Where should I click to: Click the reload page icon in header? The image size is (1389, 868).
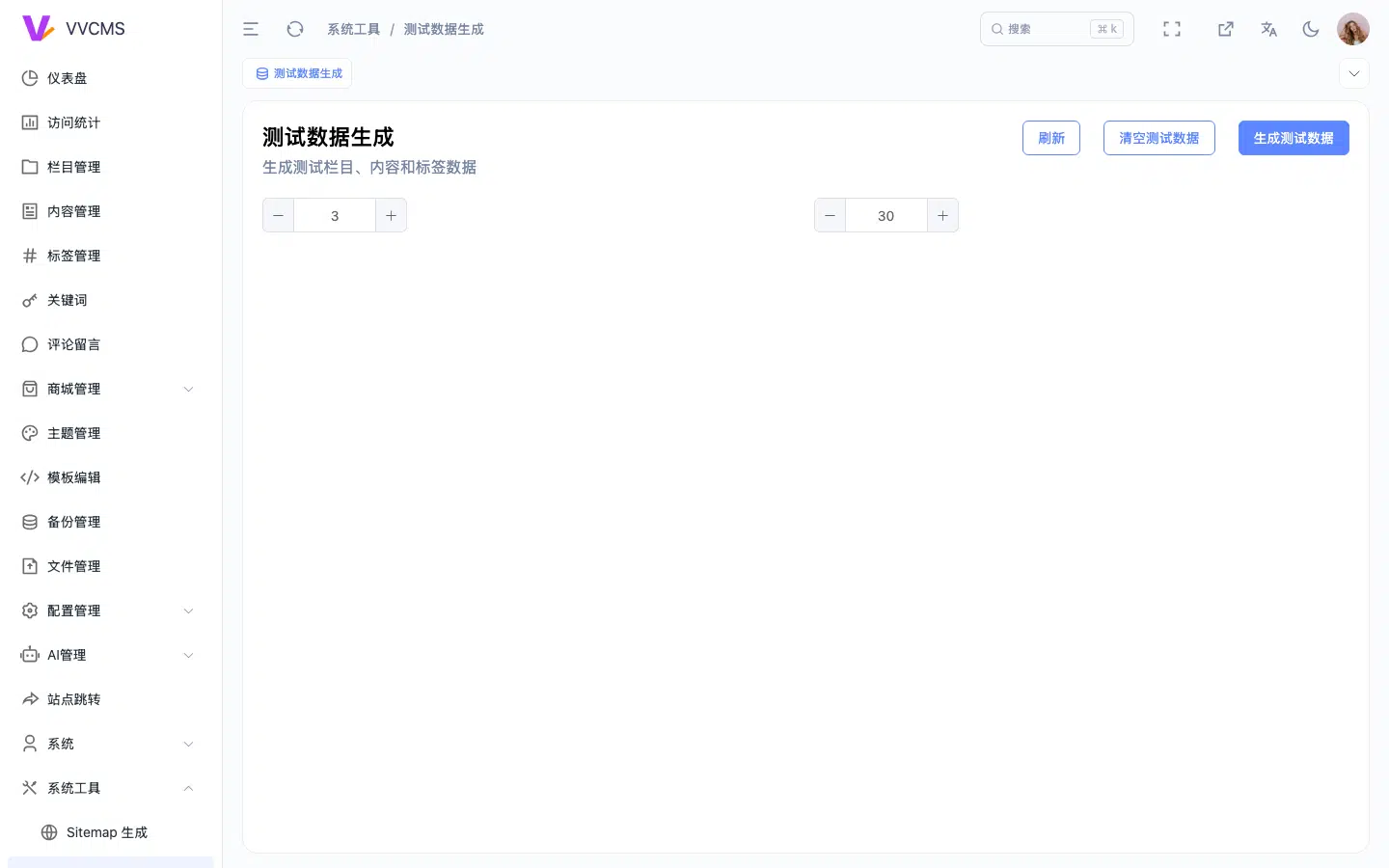[295, 29]
